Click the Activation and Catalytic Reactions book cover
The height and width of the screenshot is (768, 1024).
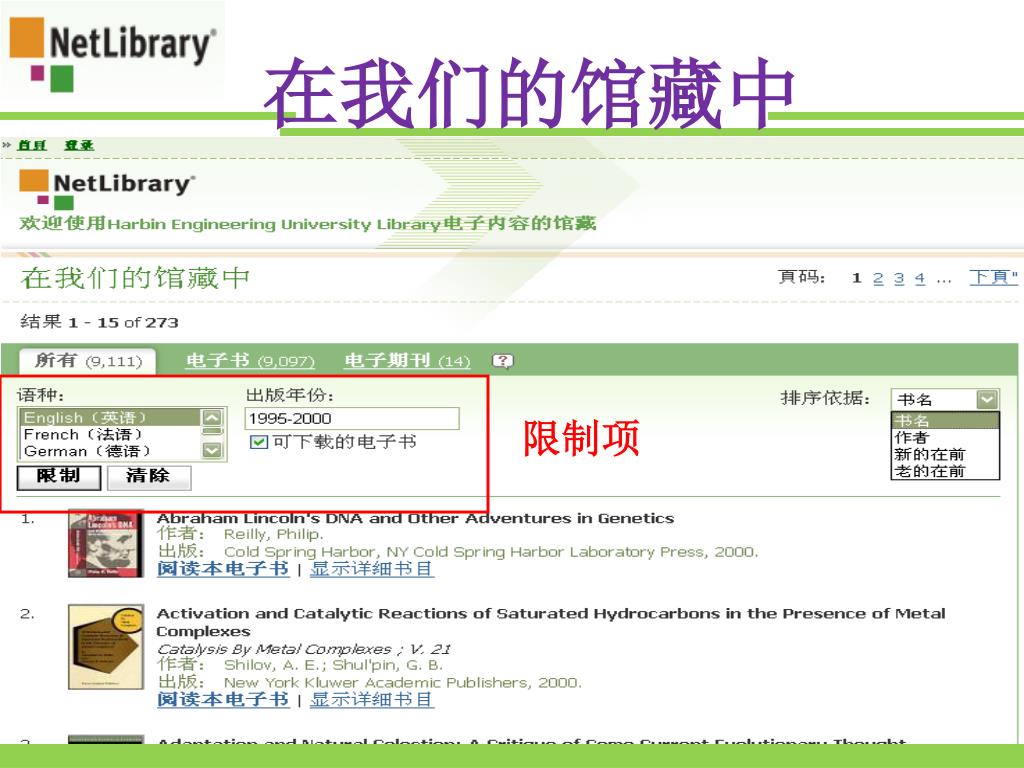106,647
